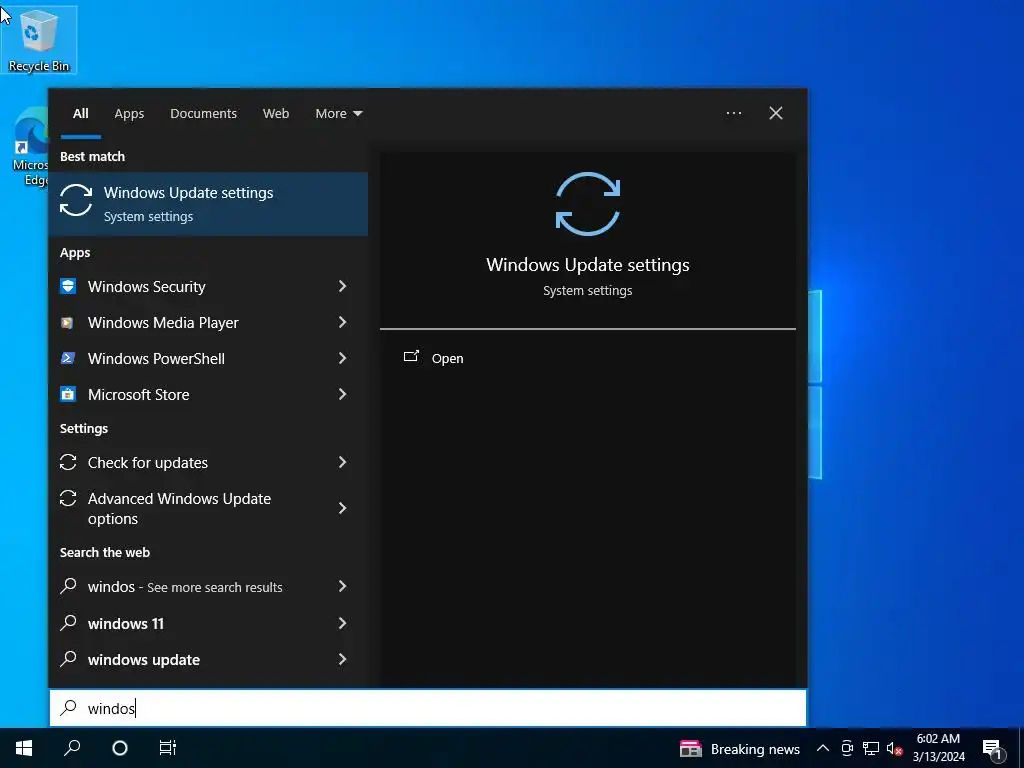The width and height of the screenshot is (1024, 768).
Task: See more search results for windos
Action: 185,587
